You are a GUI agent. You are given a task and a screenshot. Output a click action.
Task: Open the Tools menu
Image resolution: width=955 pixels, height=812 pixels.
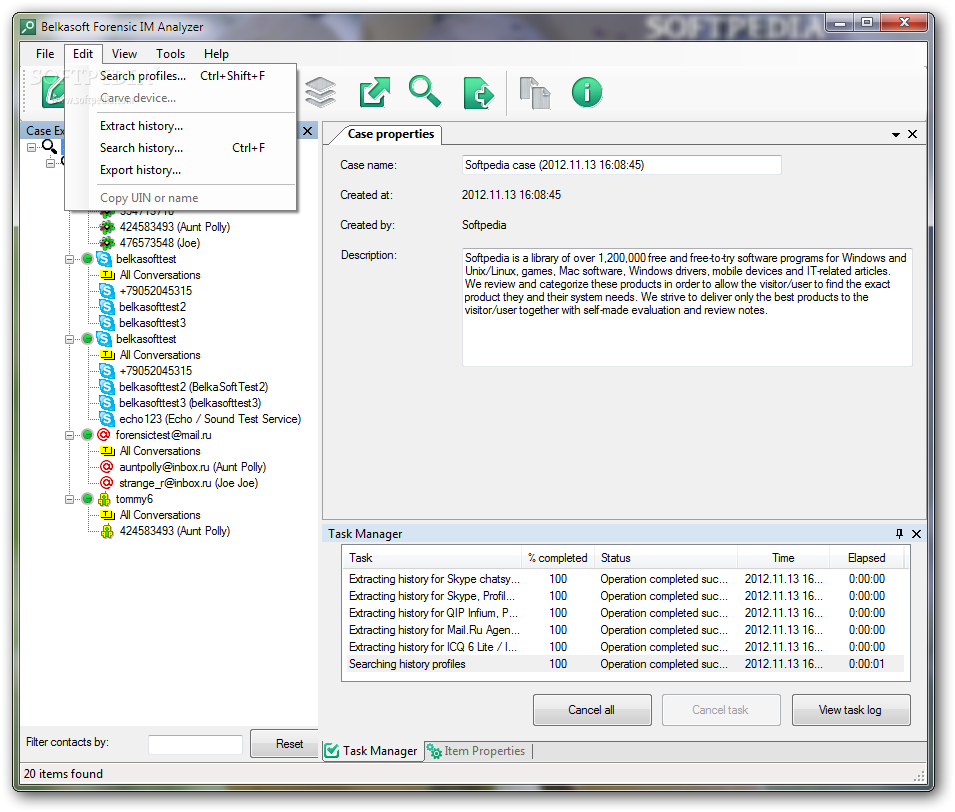[171, 54]
